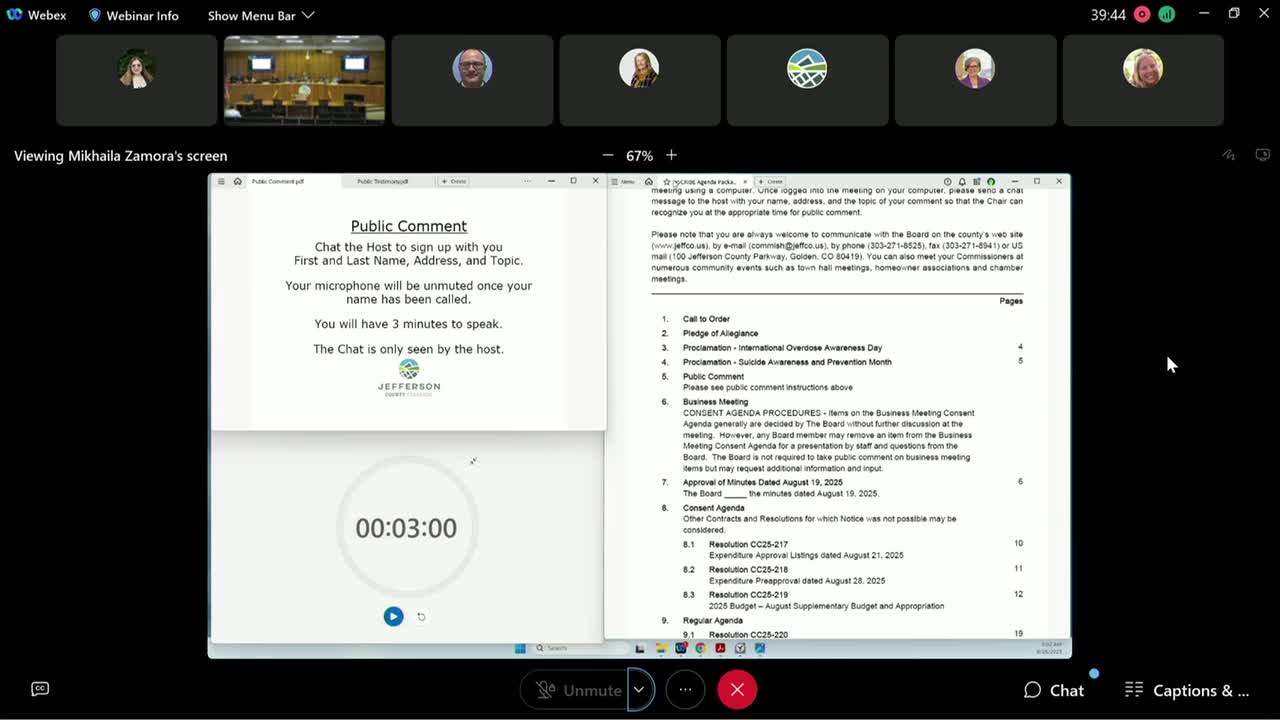Open Menu in the agenda PDF window

[624, 182]
